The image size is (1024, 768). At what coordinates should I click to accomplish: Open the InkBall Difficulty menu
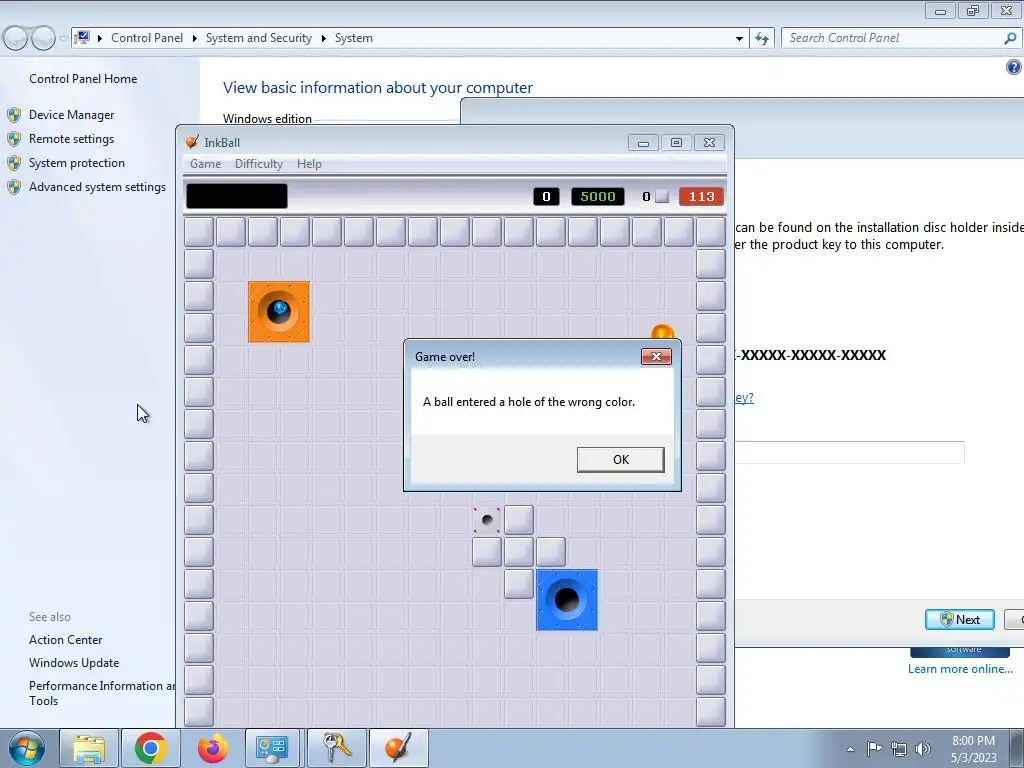click(259, 164)
